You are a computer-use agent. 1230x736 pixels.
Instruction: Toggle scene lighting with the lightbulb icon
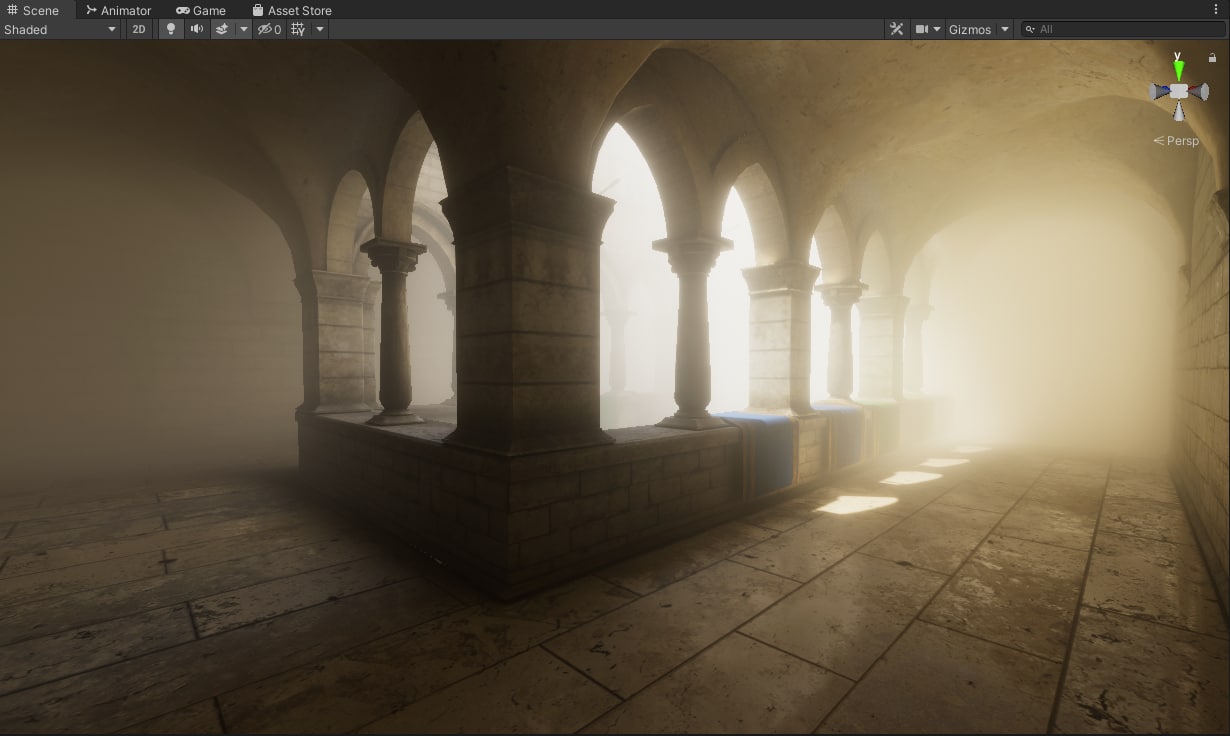(x=171, y=29)
